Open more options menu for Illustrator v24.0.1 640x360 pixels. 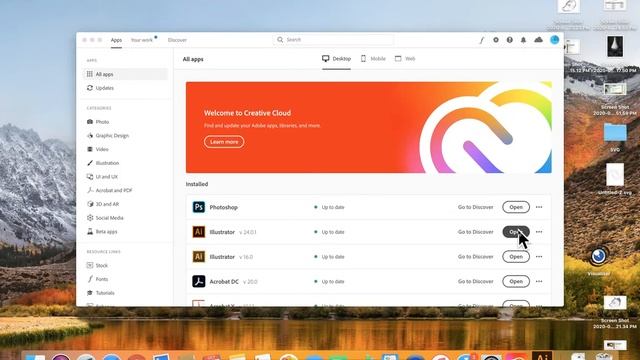tap(539, 232)
